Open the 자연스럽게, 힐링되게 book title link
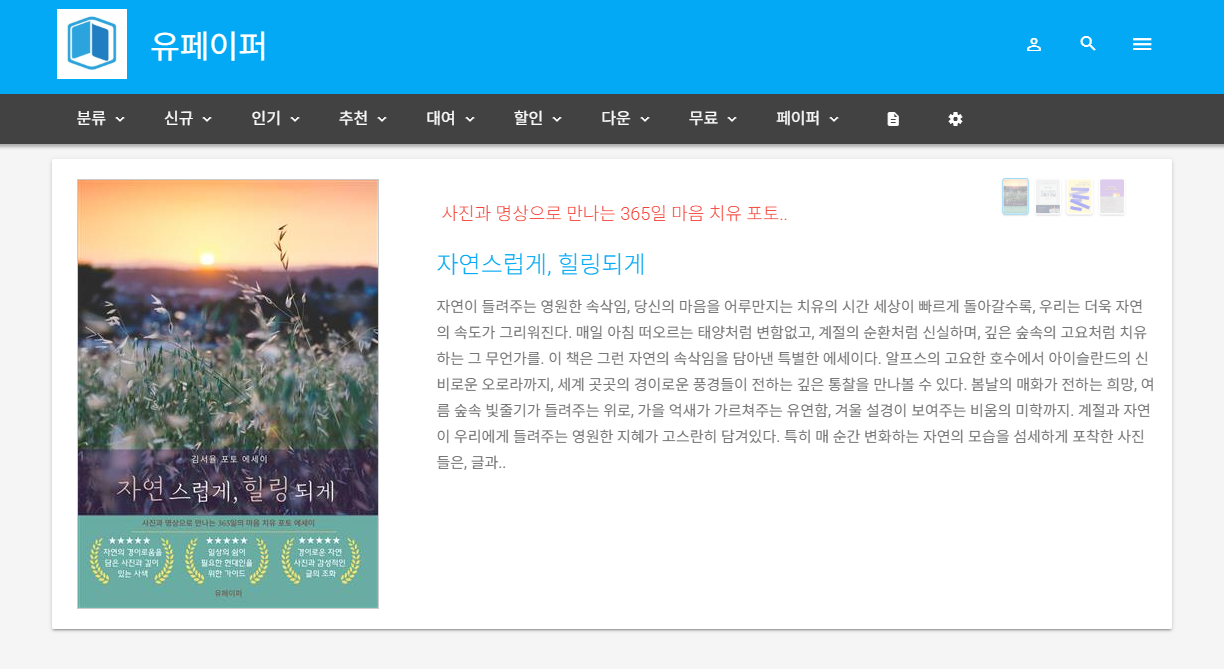 (541, 264)
